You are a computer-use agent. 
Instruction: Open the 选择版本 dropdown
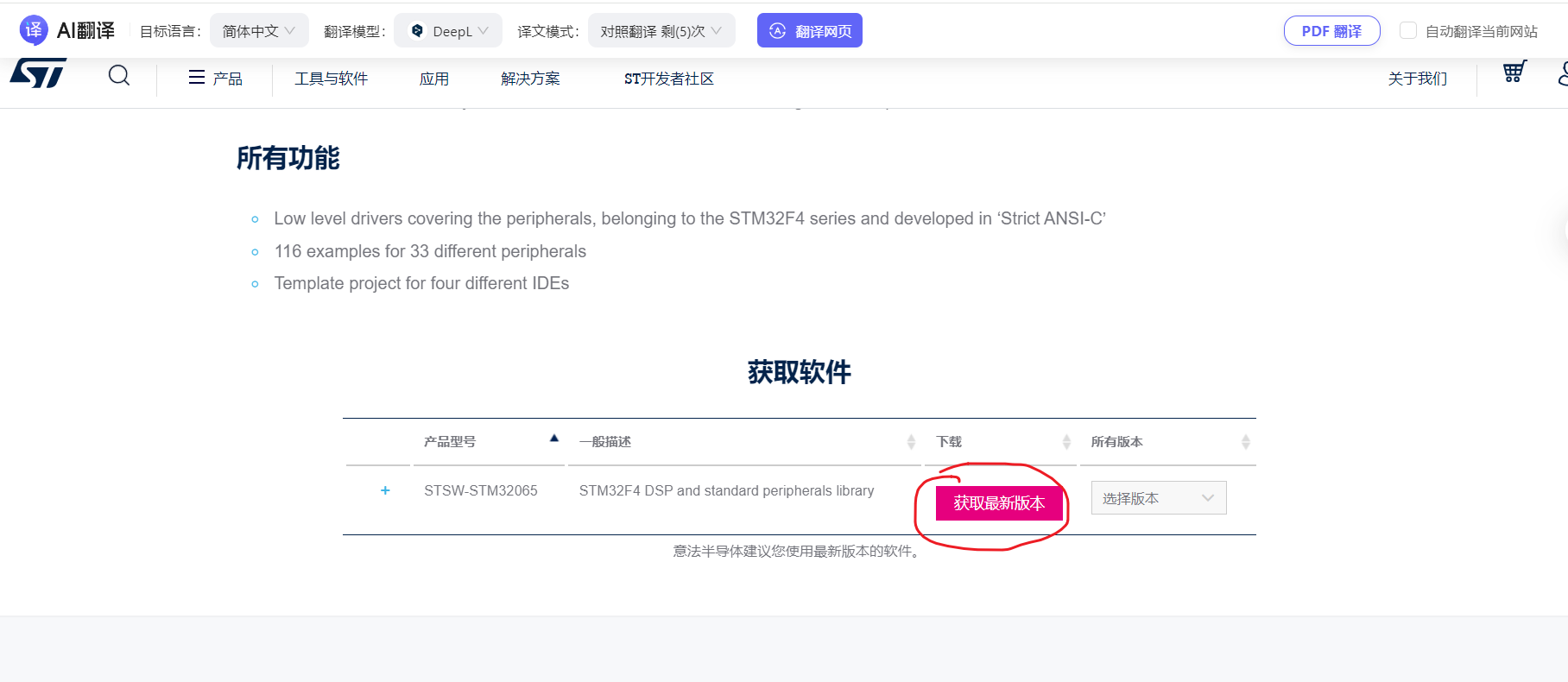click(1159, 498)
